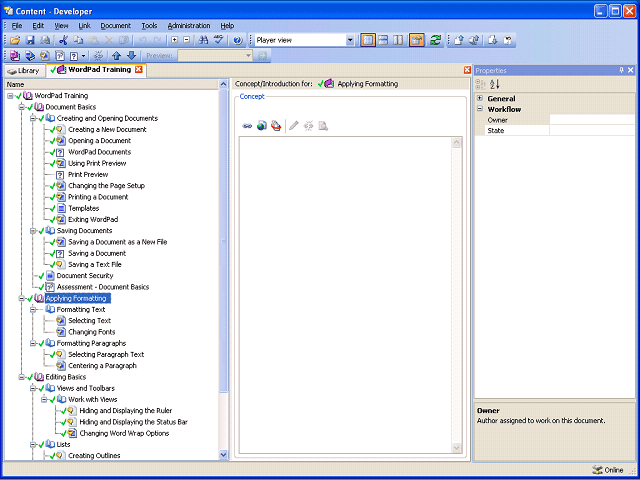
Task: Click the Open folder toolbar icon
Action: coord(15,40)
